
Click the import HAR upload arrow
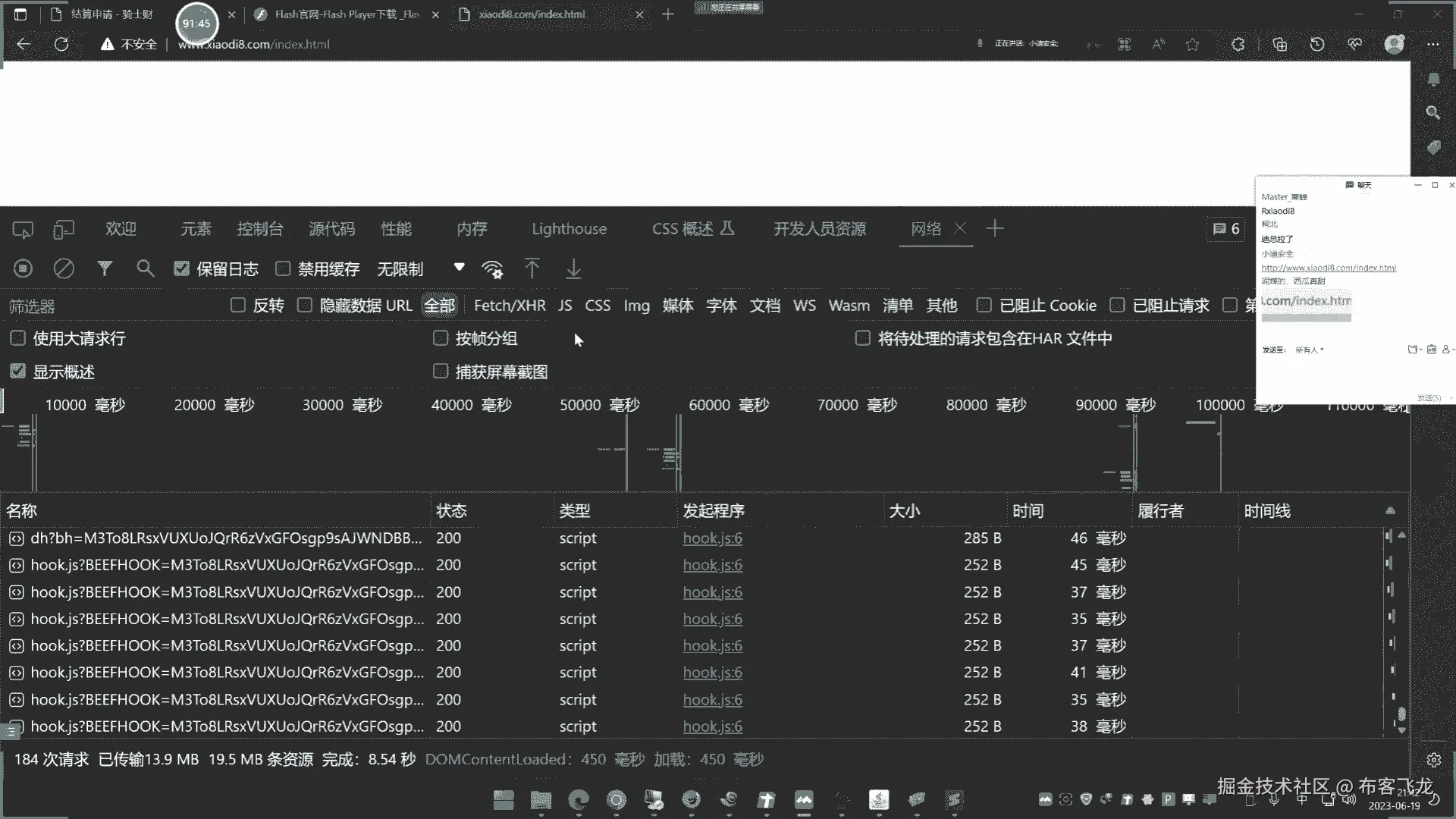(x=532, y=268)
